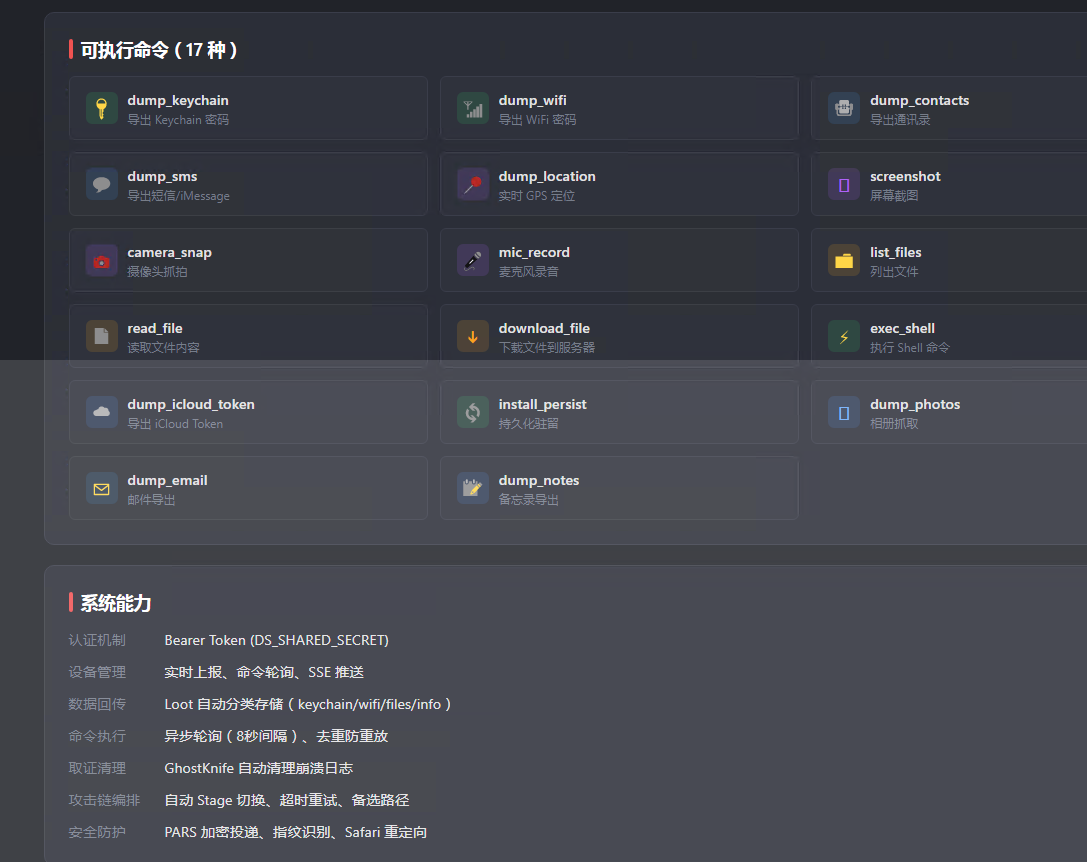Viewport: 1087px width, 862px height.
Task: Click the "可执行命令 (17 种)" section heading
Action: (x=159, y=50)
